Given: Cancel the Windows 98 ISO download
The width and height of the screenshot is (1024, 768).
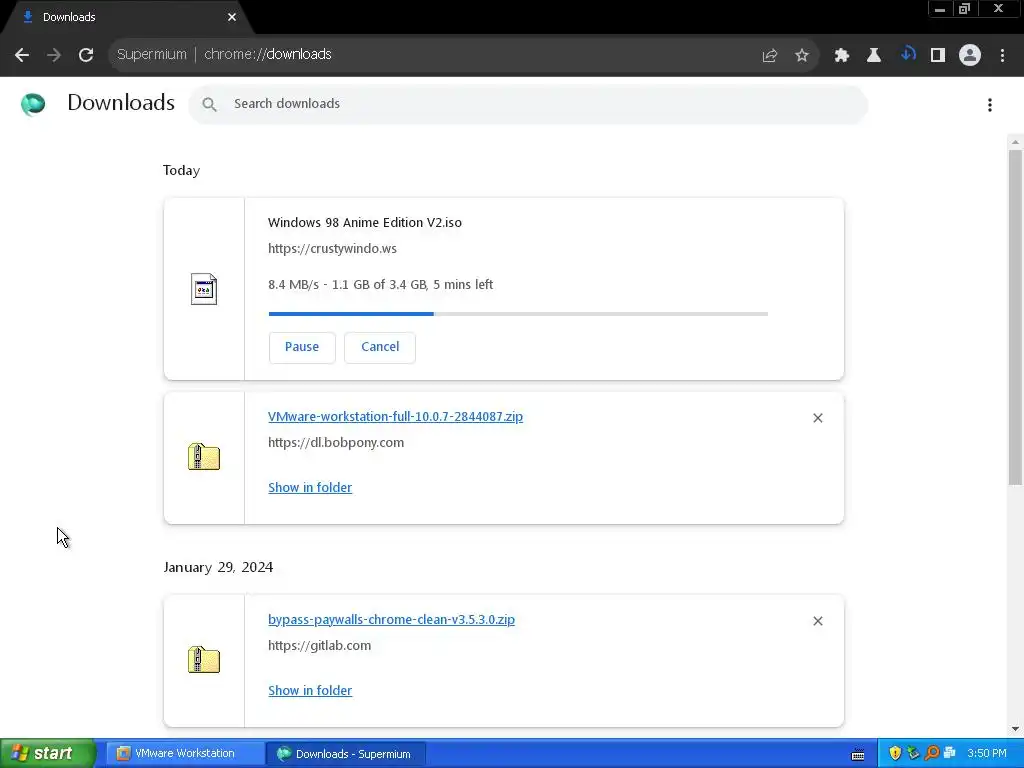Looking at the screenshot, I should (x=380, y=347).
